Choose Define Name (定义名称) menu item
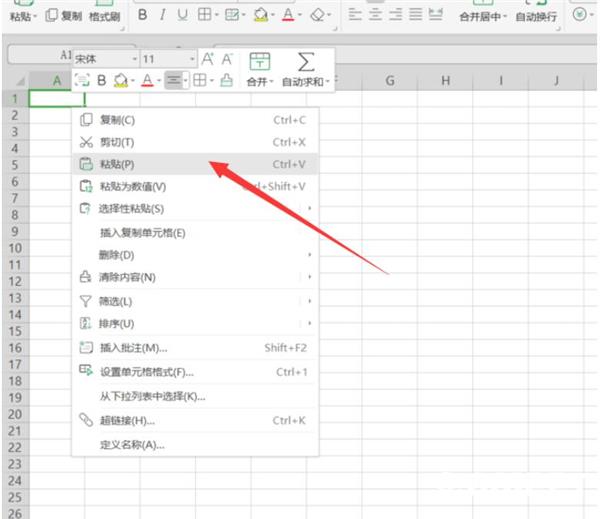600x519 pixels. point(195,445)
